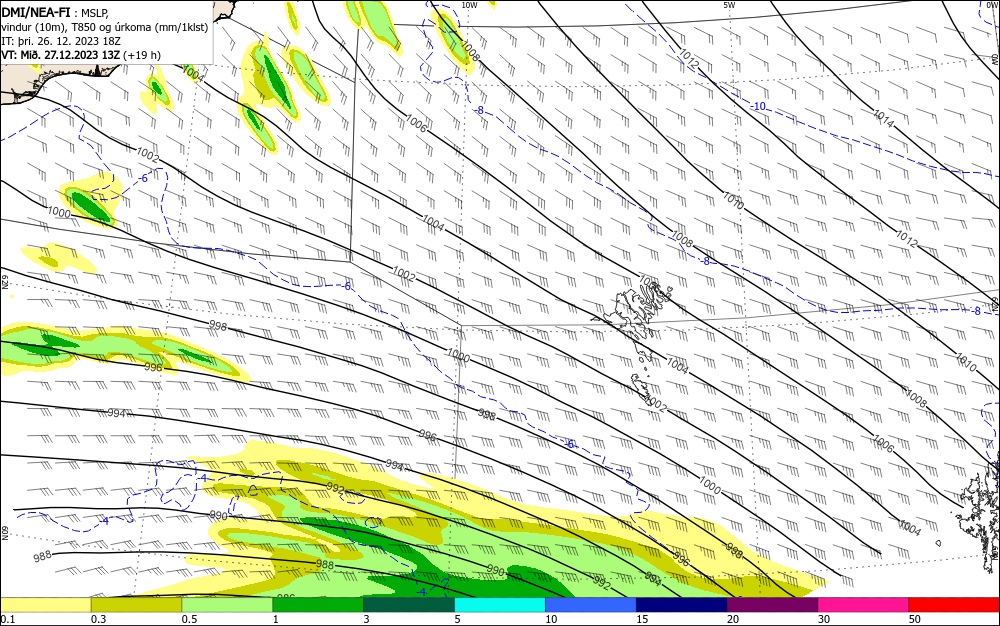Click the "IT: þri. 26. 12. 2023 18Z" line
This screenshot has width=1000, height=626.
(61, 41)
